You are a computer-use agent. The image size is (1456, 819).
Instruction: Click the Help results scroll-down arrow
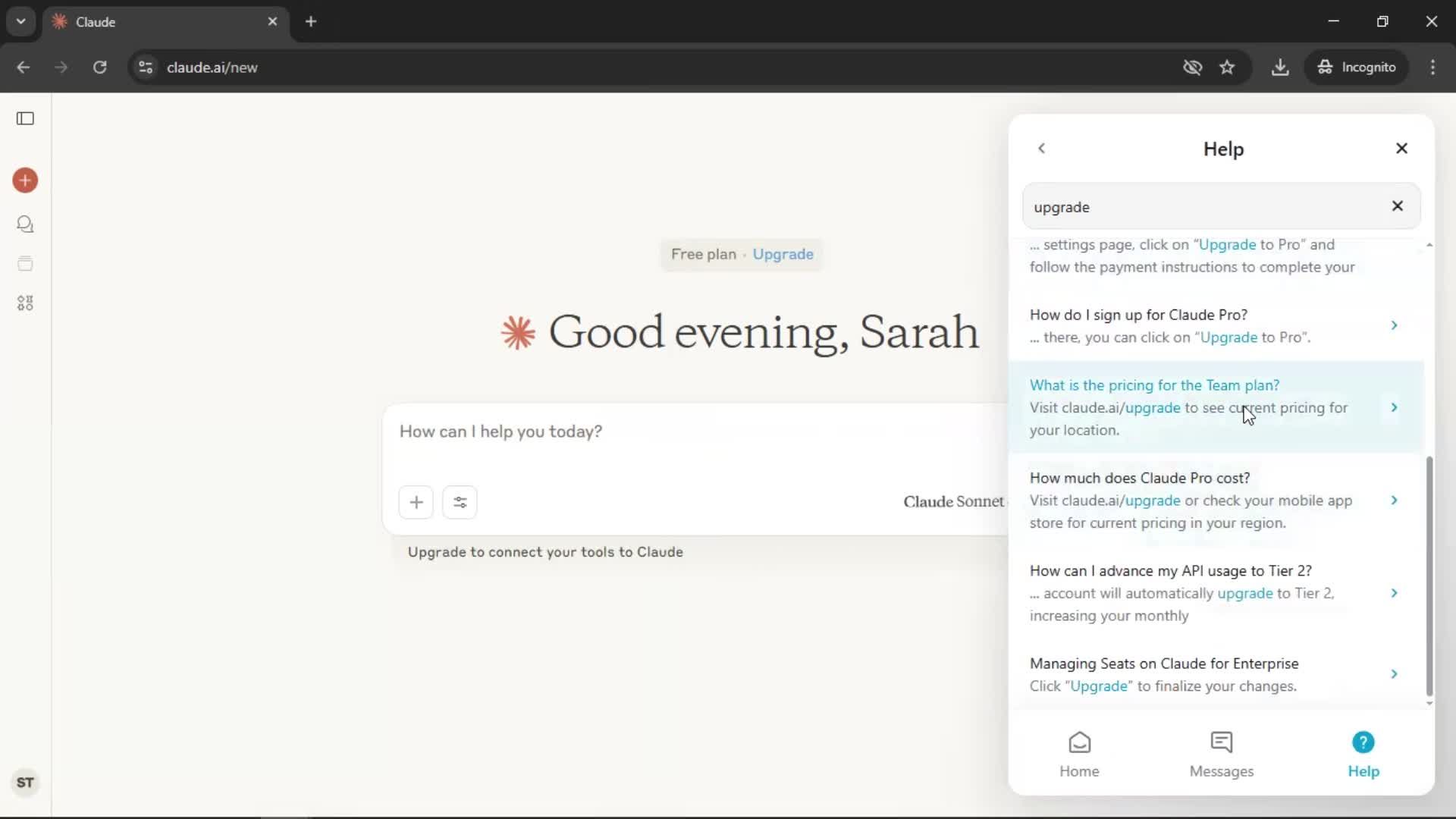click(x=1429, y=704)
